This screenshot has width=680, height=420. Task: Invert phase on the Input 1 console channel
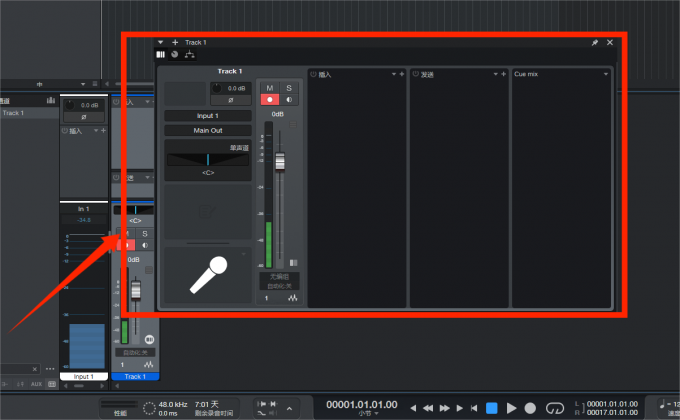pos(84,117)
